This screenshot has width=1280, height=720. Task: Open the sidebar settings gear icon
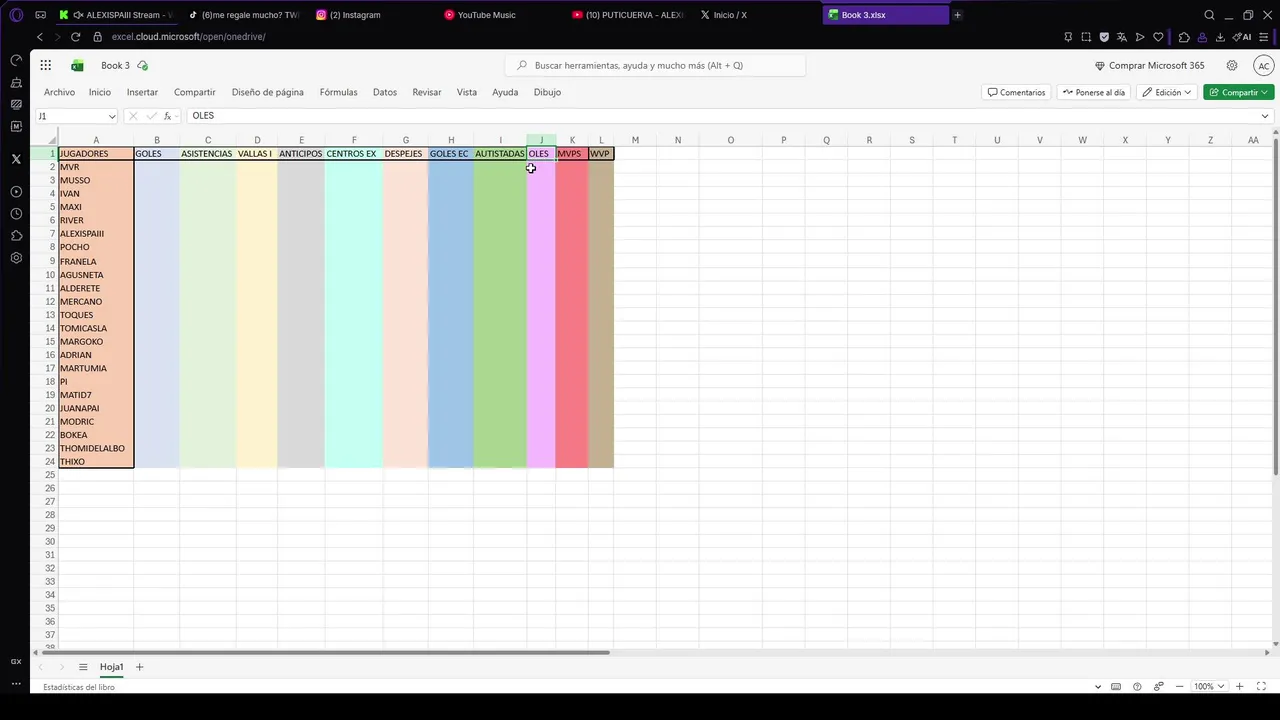coord(16,258)
